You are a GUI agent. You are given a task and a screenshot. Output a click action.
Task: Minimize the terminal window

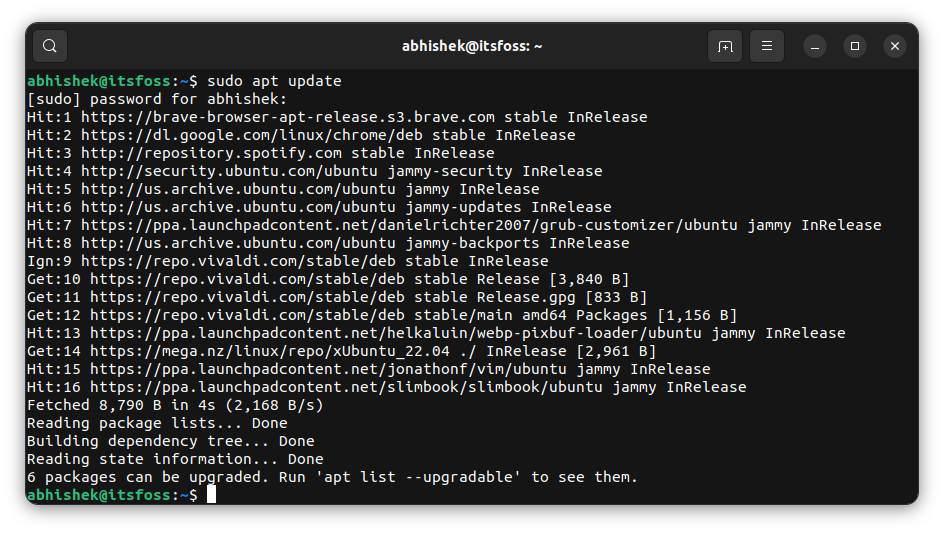coord(815,46)
